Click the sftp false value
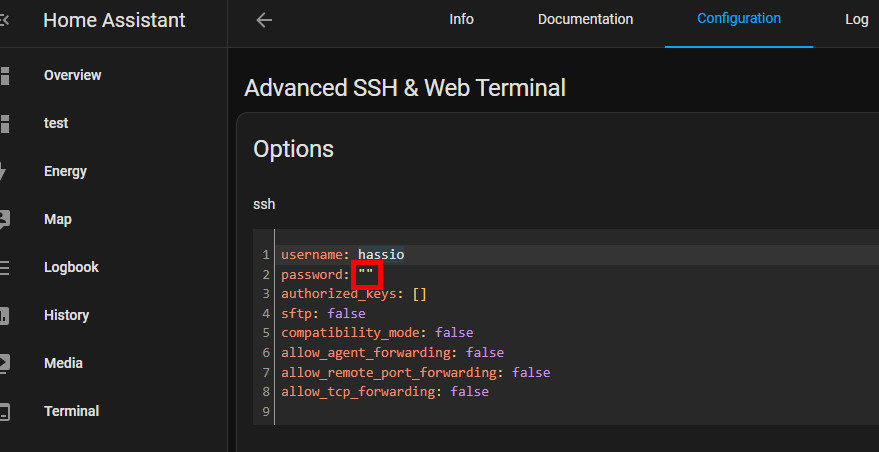This screenshot has height=452, width=879. [x=346, y=313]
